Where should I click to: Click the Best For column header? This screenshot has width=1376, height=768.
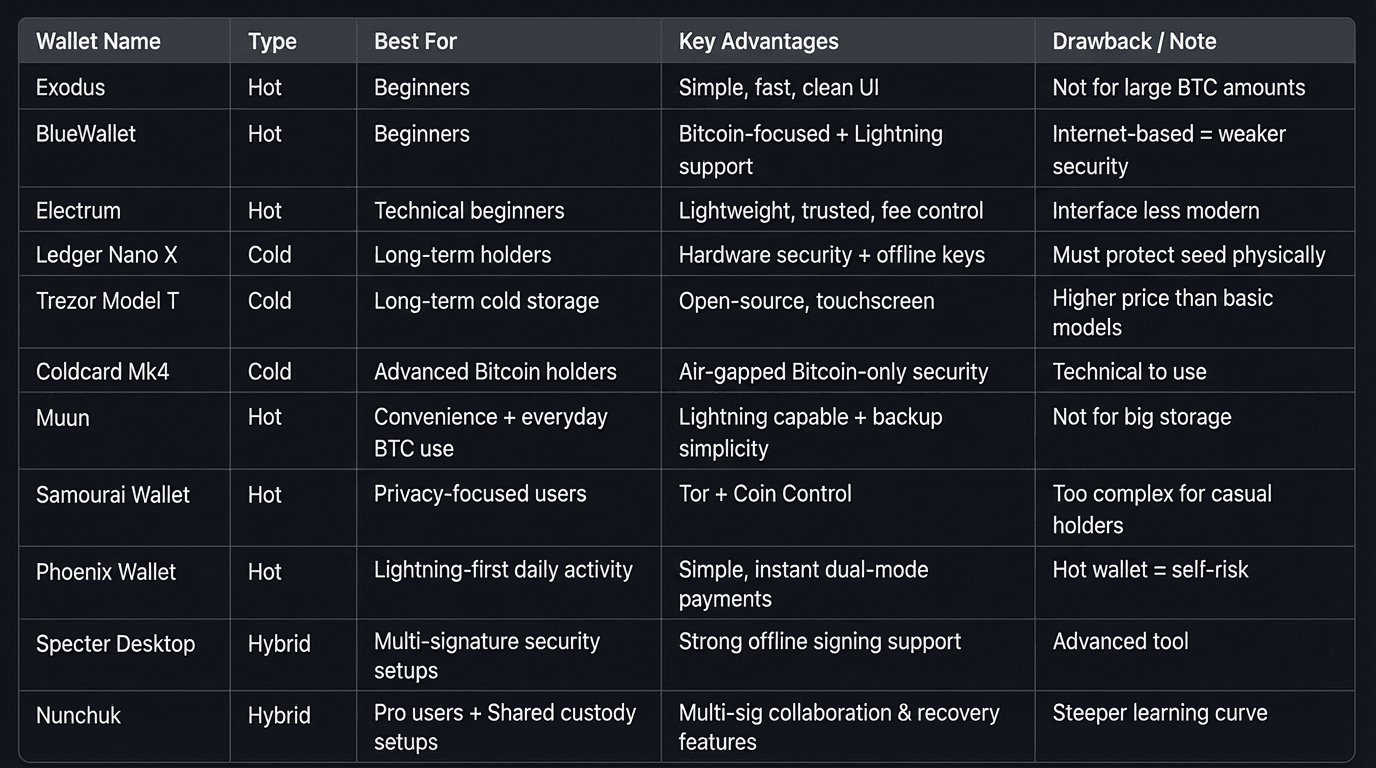[415, 41]
